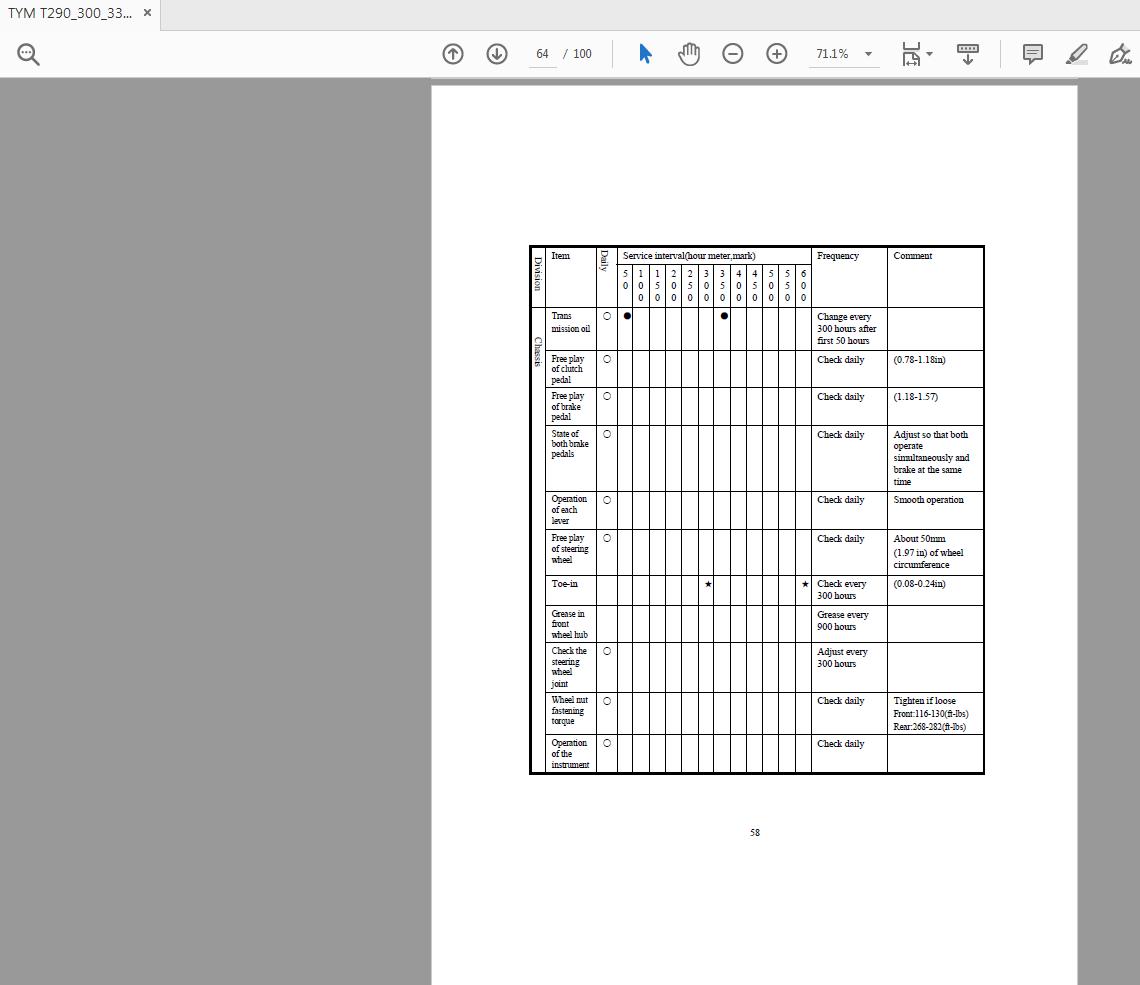This screenshot has height=985, width=1140.
Task: Open the Comment tool
Action: click(x=1032, y=54)
